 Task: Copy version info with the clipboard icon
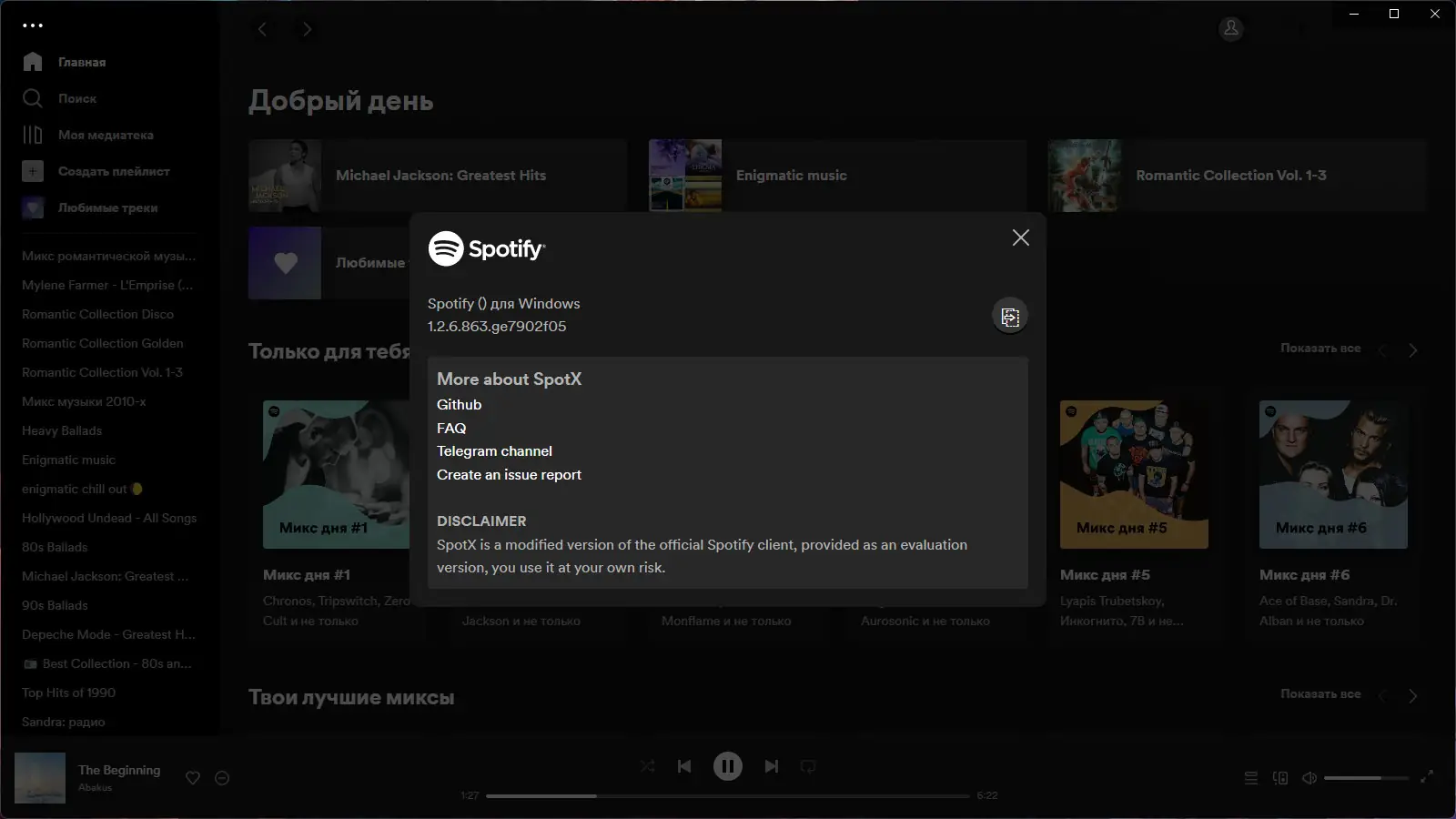(1009, 316)
